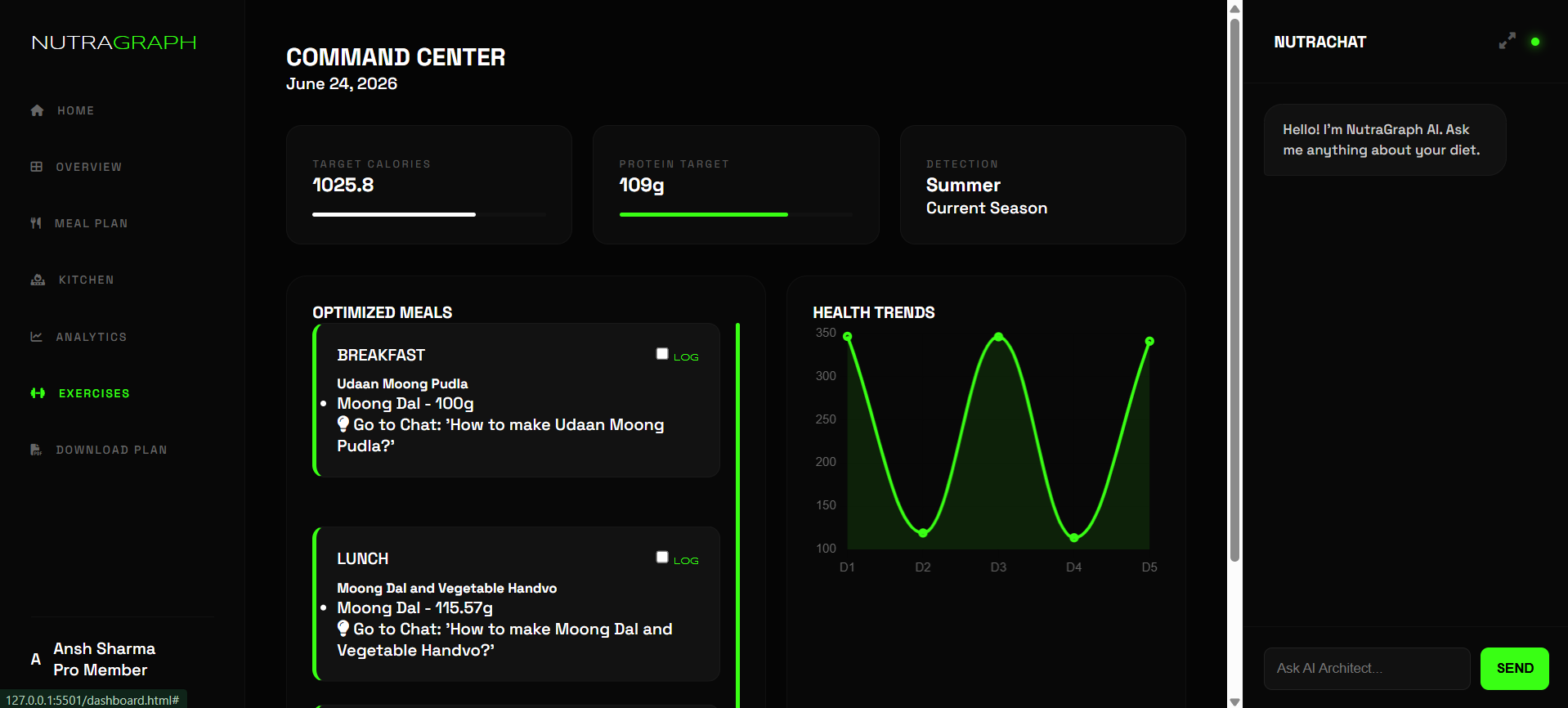The image size is (1568, 708).
Task: Click the Protein Target 109g value
Action: (x=642, y=186)
